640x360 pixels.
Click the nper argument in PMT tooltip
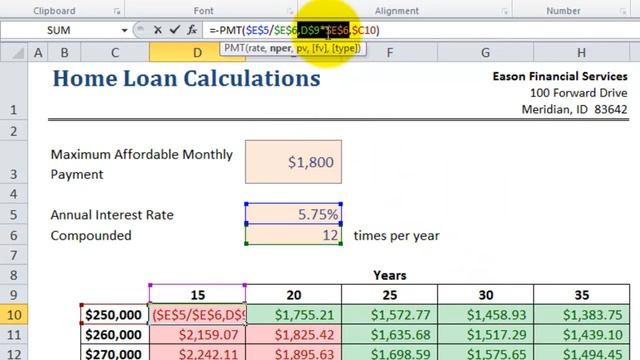click(x=280, y=48)
